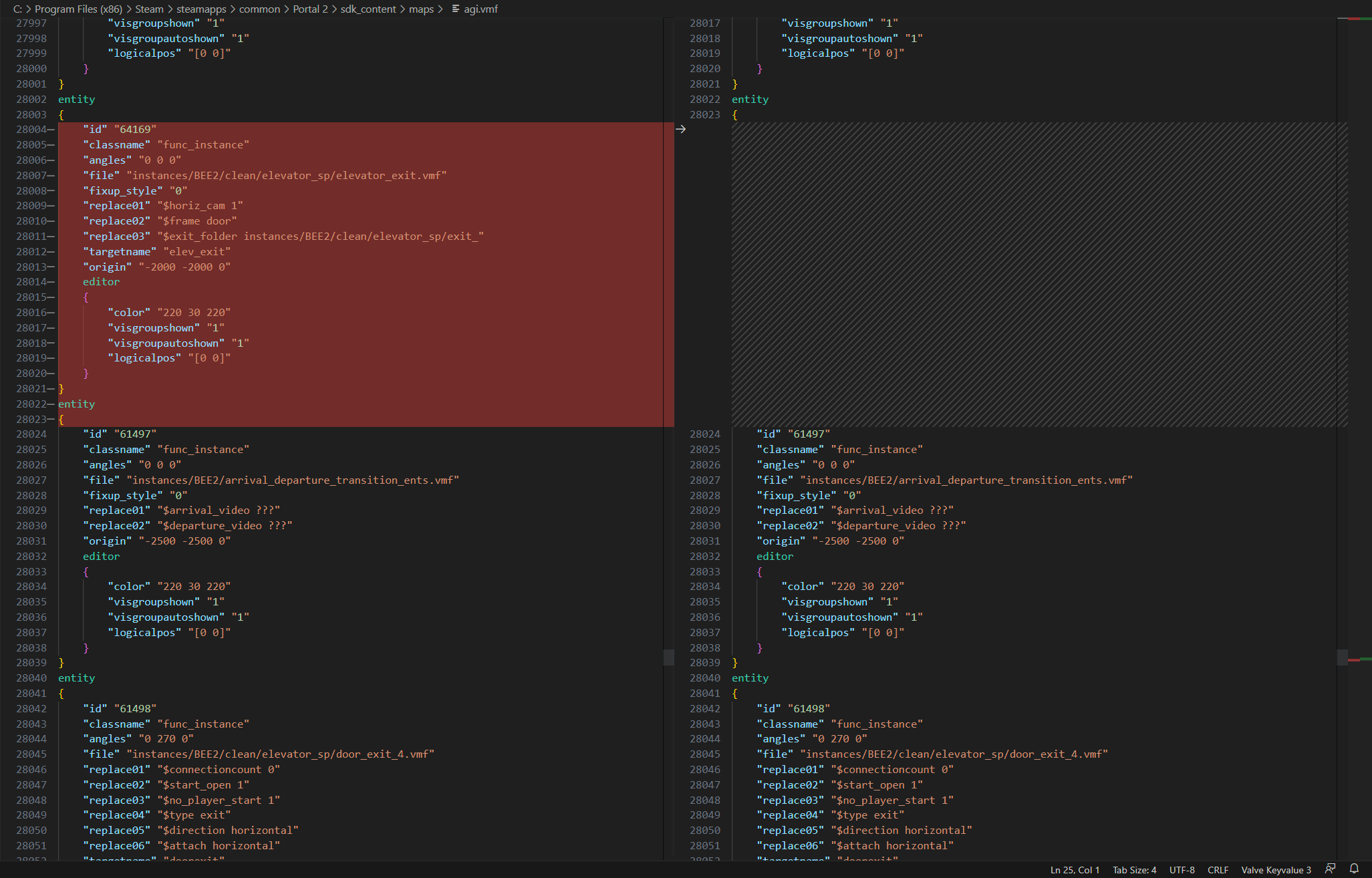Open the 'Steam' breadcrumb dropdown
The image size is (1372, 878).
click(x=149, y=9)
